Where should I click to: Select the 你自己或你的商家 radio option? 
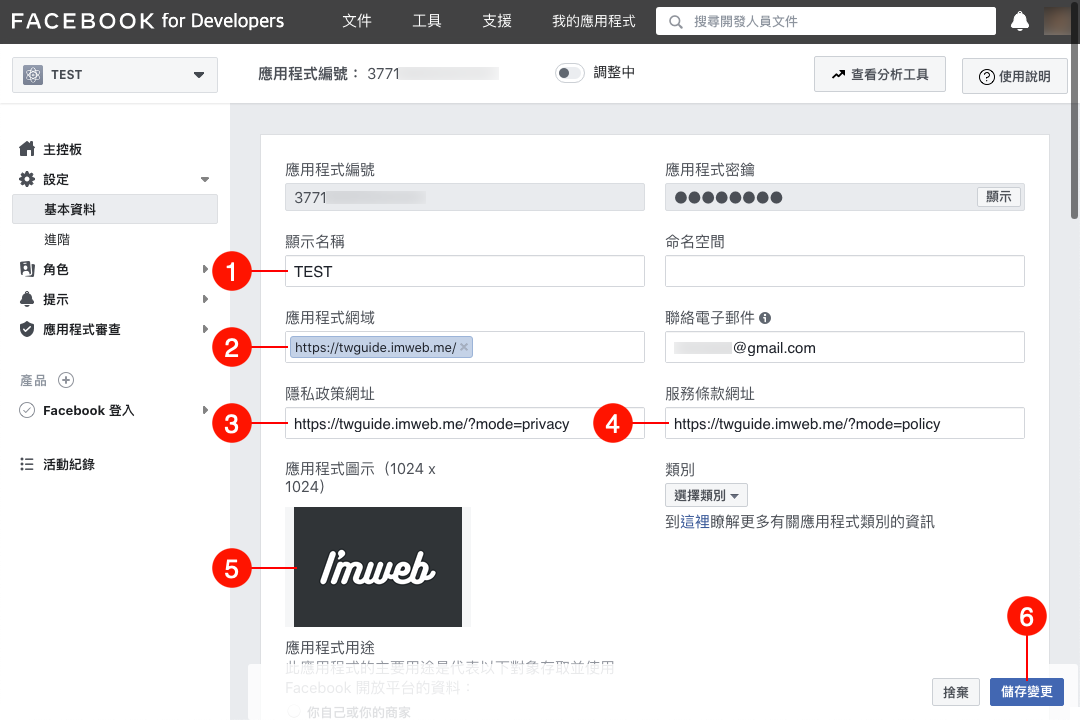[x=294, y=712]
